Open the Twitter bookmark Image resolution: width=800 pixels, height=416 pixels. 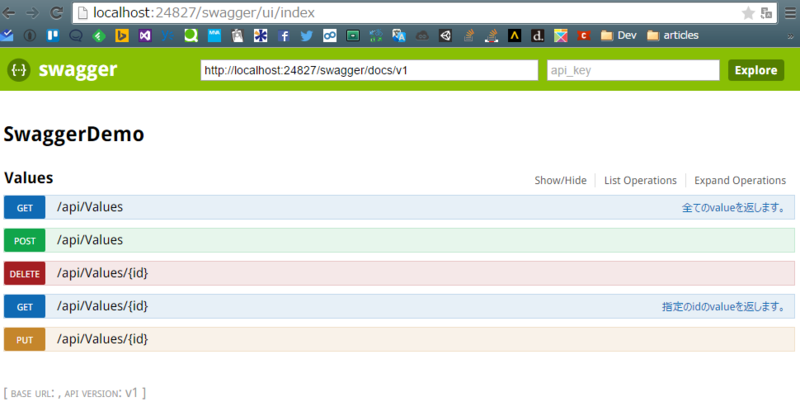pos(307,35)
